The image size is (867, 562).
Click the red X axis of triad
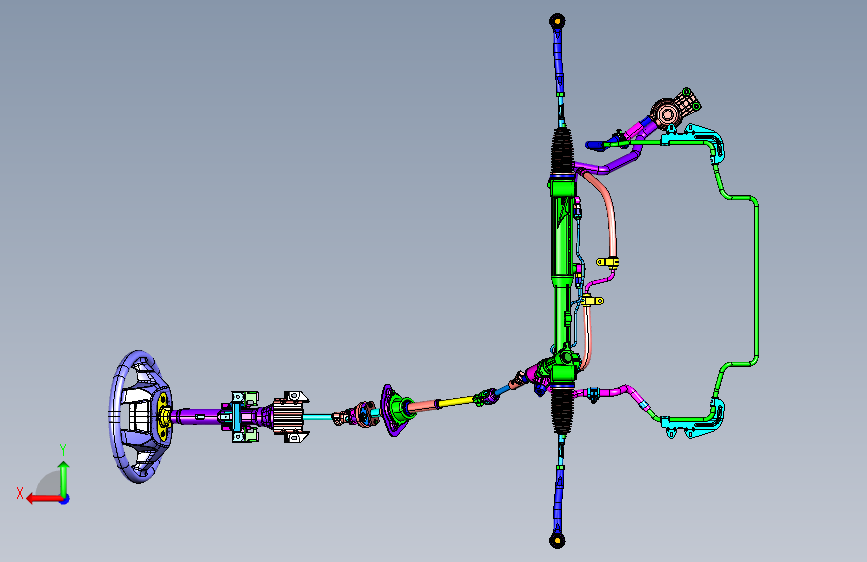tap(43, 499)
